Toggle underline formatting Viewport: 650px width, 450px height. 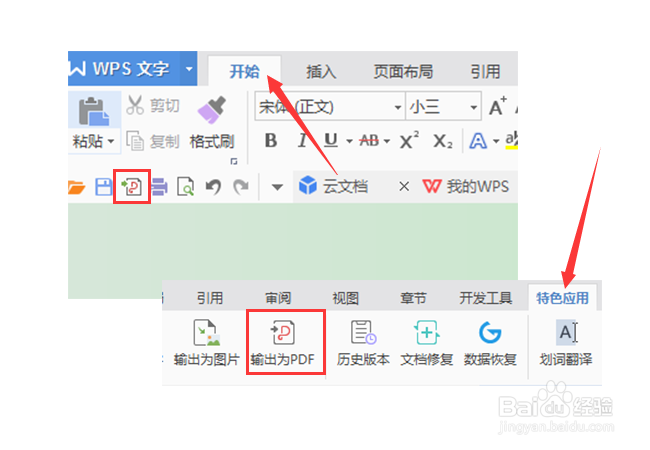click(331, 140)
